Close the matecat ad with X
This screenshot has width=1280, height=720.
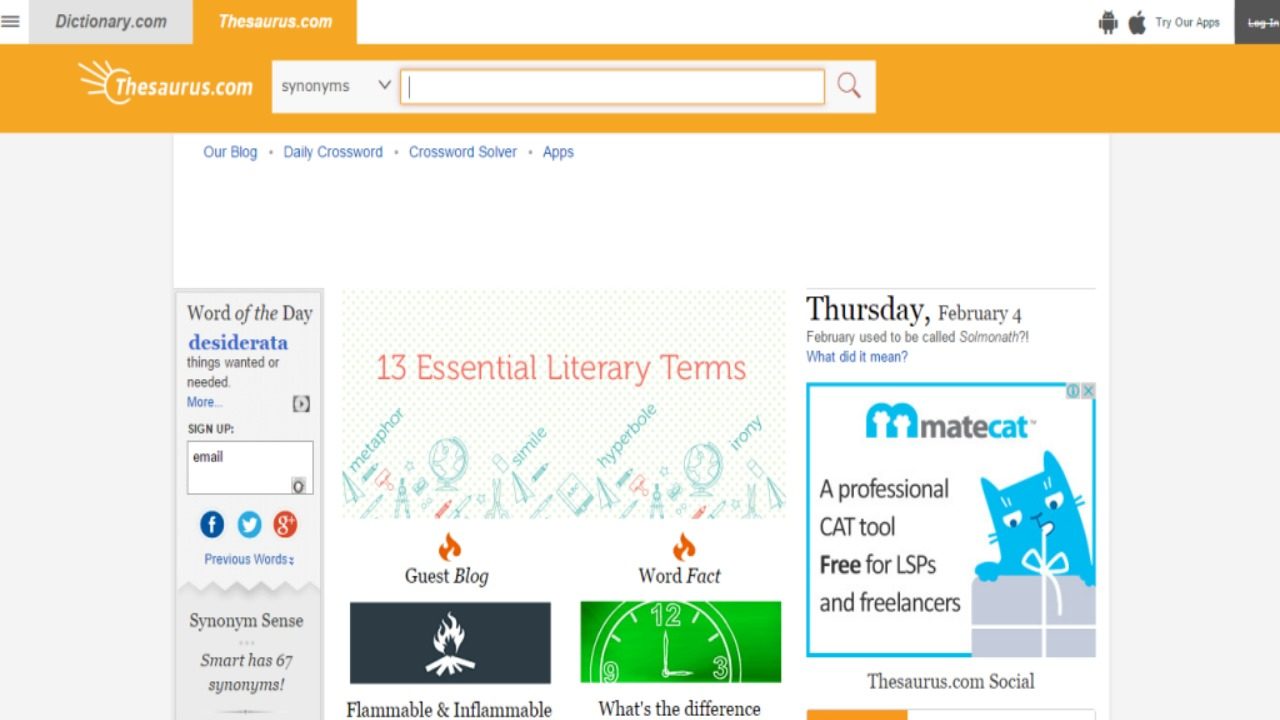(1088, 391)
